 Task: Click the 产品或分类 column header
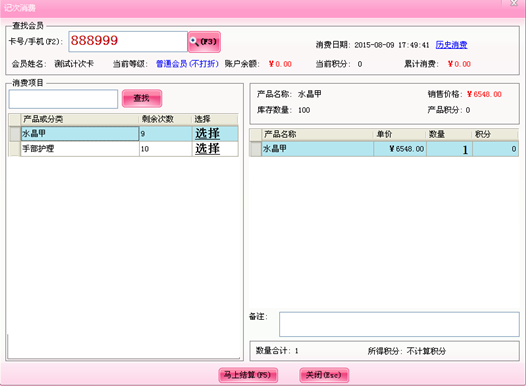80,119
